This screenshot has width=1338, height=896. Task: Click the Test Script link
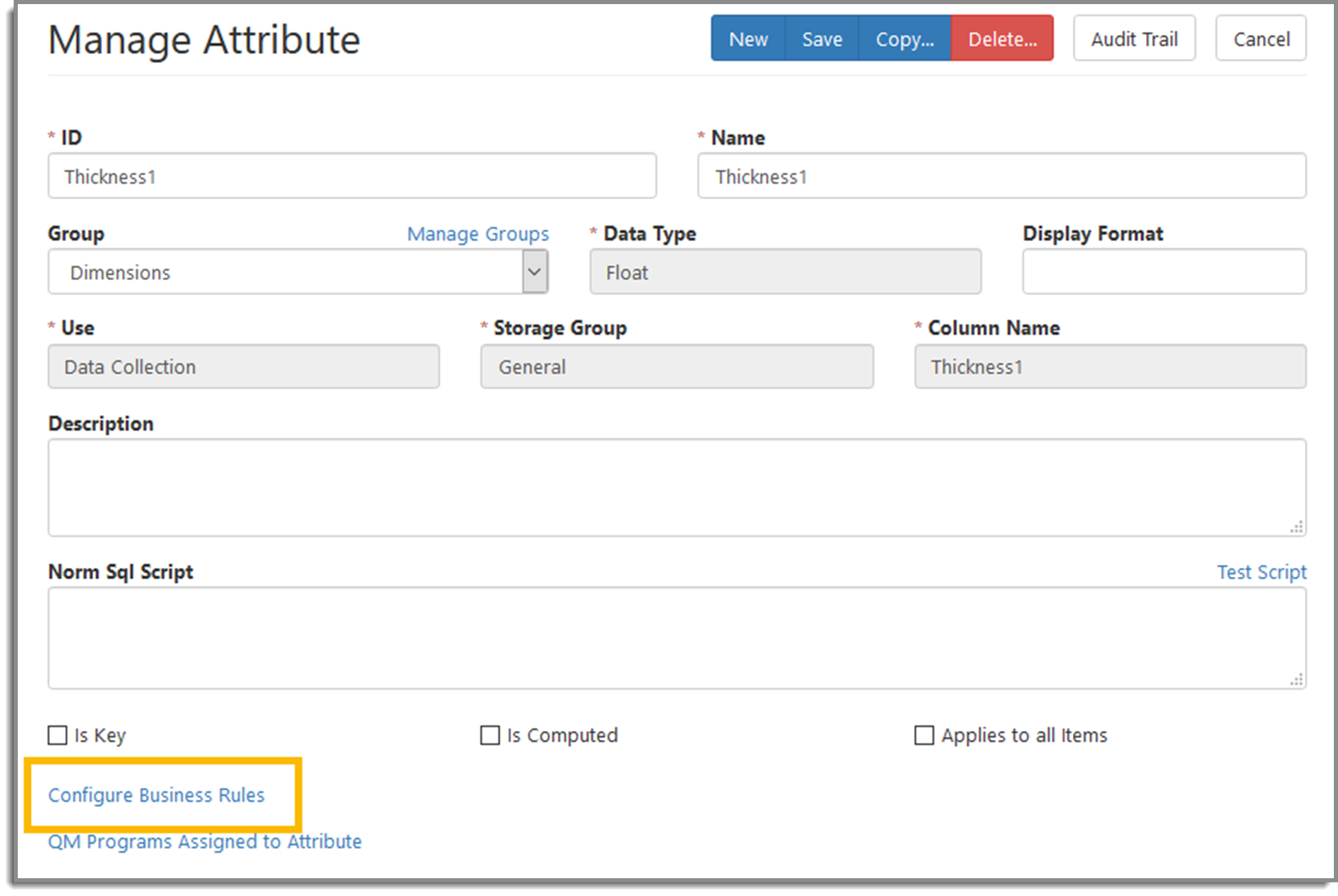(x=1261, y=572)
